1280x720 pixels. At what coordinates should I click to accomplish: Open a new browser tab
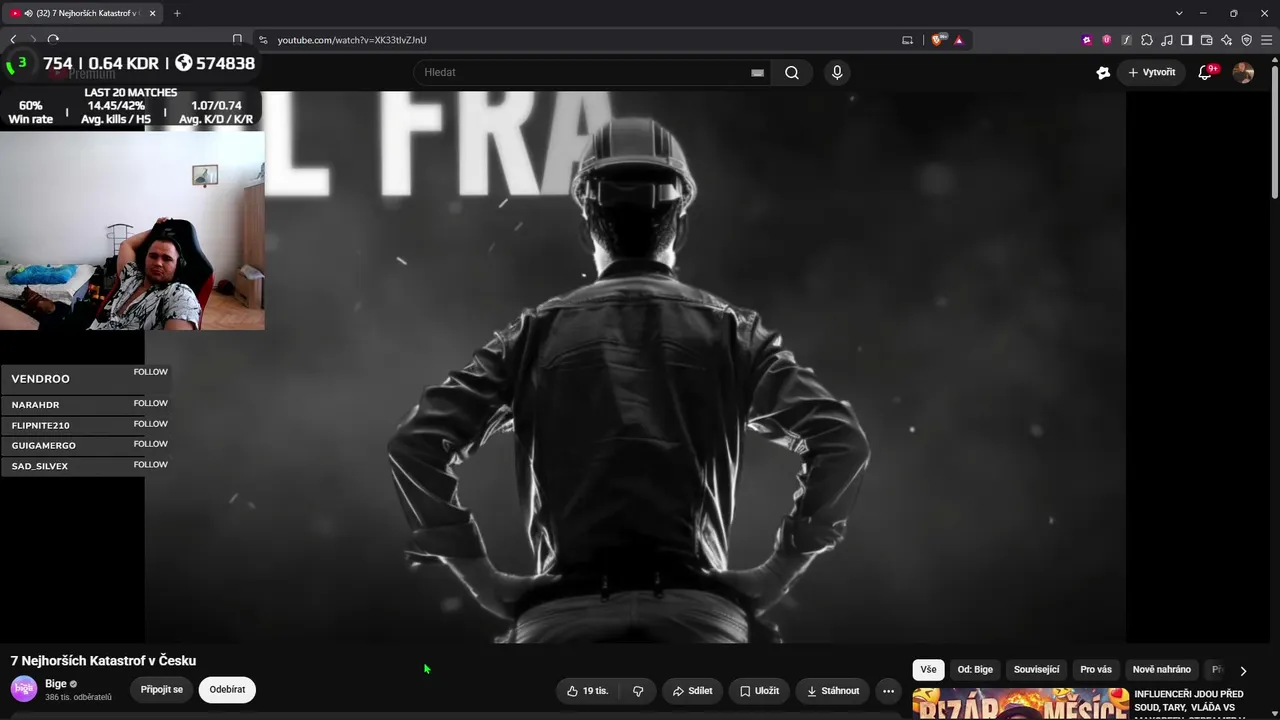click(177, 13)
